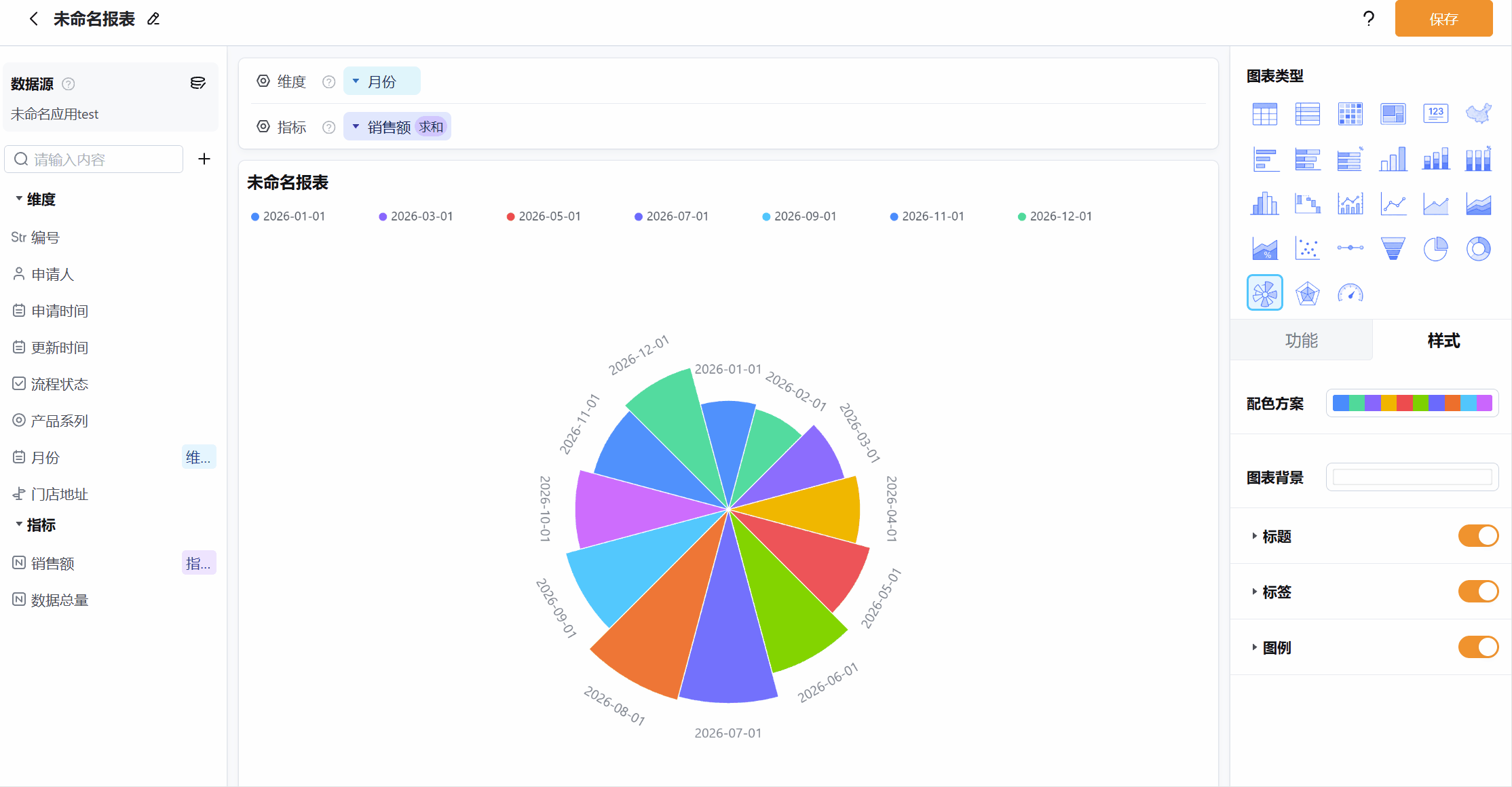
Task: Open the 配色方案 color palette
Action: point(1412,403)
